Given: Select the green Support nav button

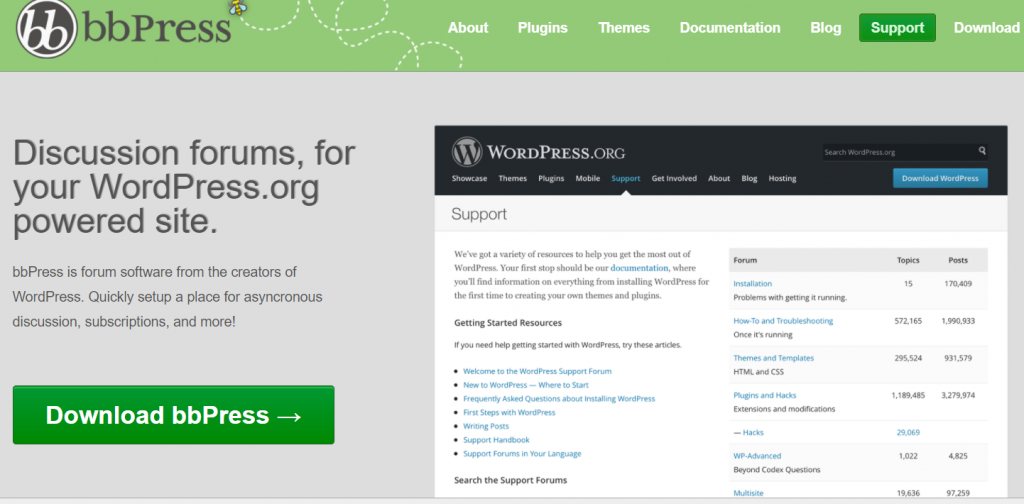Looking at the screenshot, I should tap(897, 28).
